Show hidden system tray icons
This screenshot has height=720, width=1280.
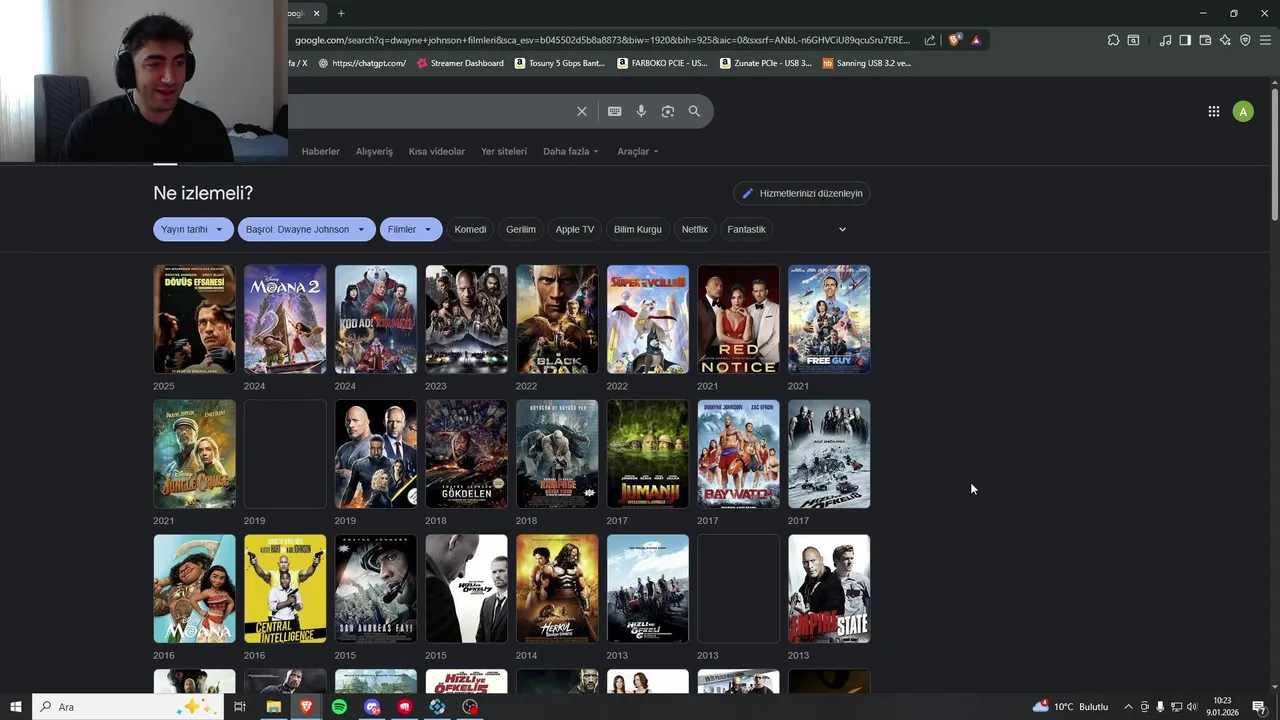click(1128, 707)
